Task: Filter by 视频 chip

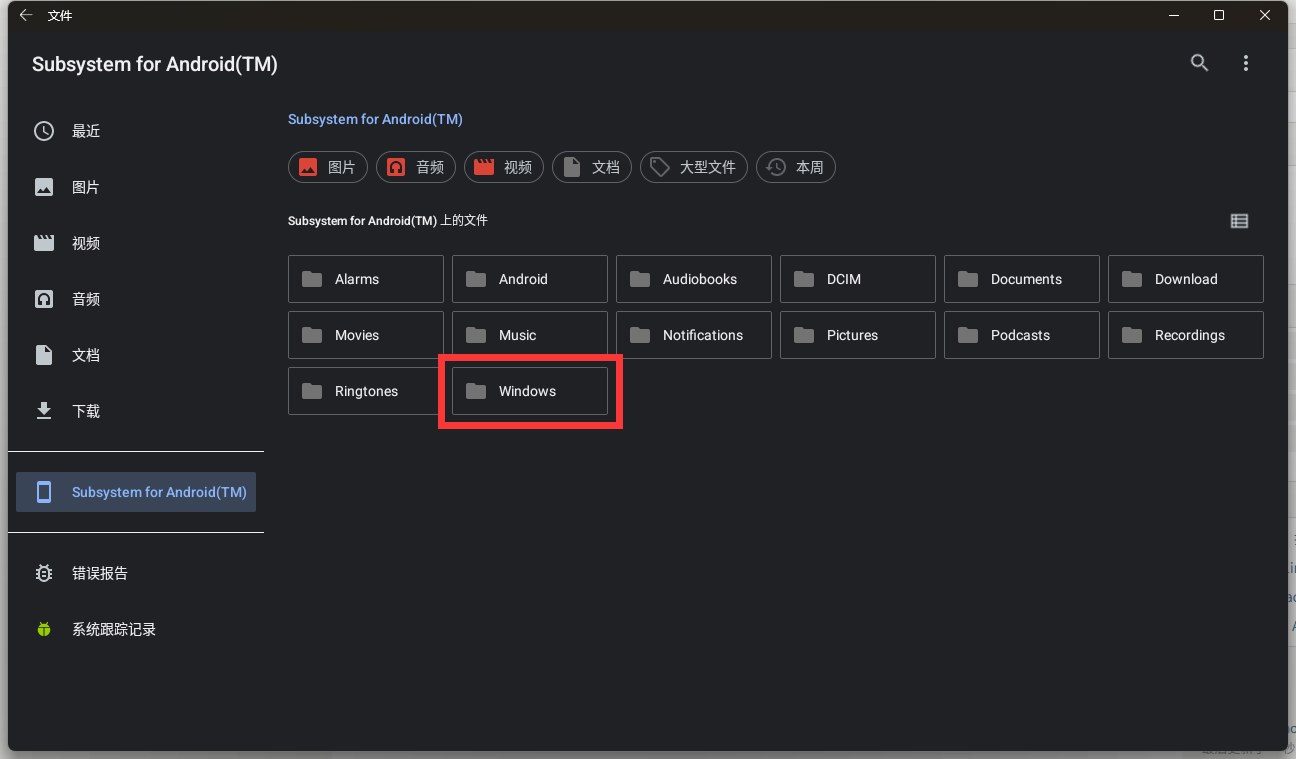Action: (x=504, y=167)
